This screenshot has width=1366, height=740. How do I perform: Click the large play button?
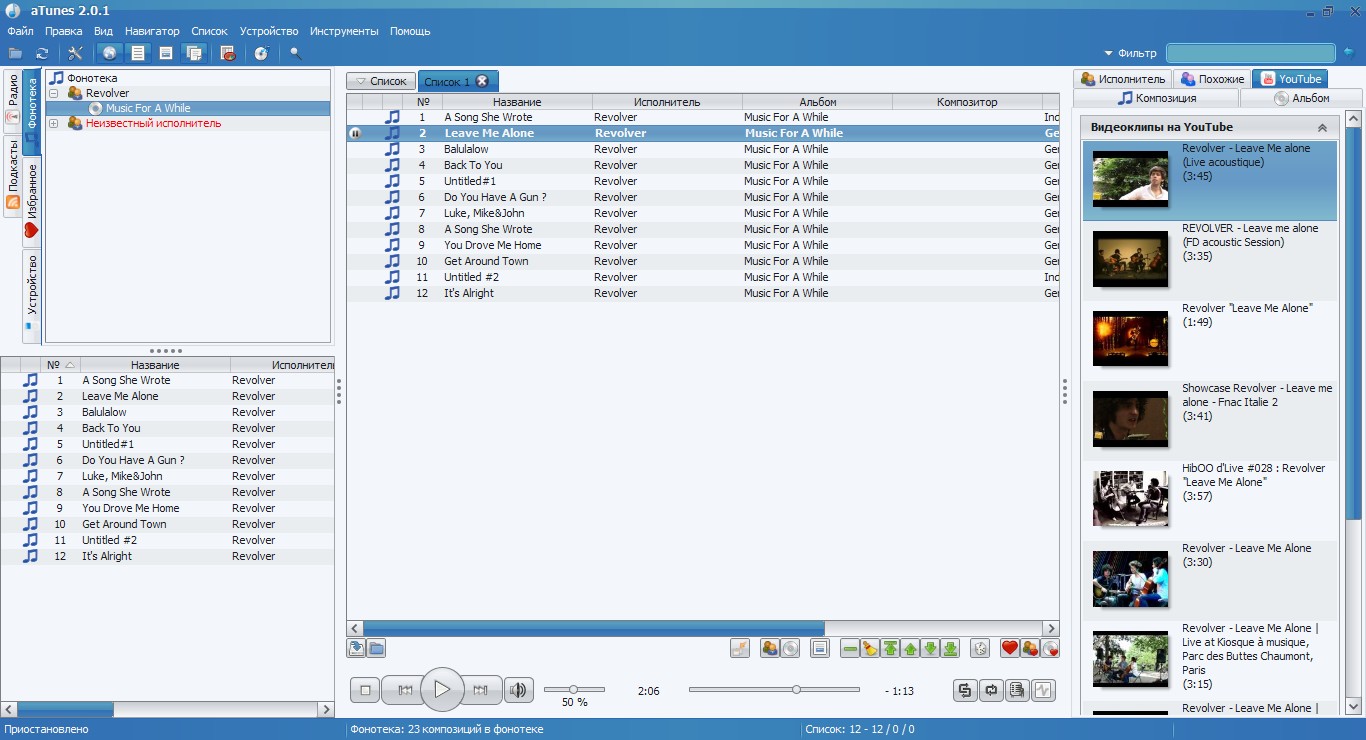coord(442,689)
